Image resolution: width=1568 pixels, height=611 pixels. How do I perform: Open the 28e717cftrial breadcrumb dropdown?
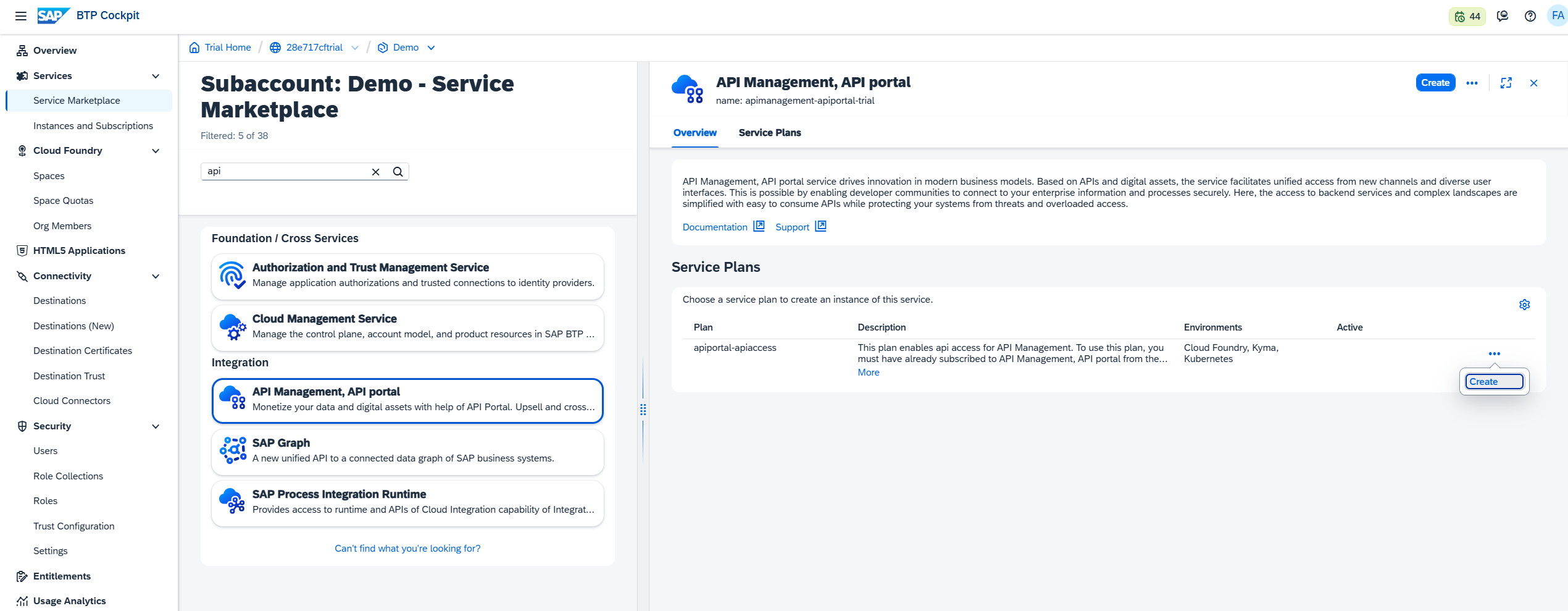click(x=355, y=48)
